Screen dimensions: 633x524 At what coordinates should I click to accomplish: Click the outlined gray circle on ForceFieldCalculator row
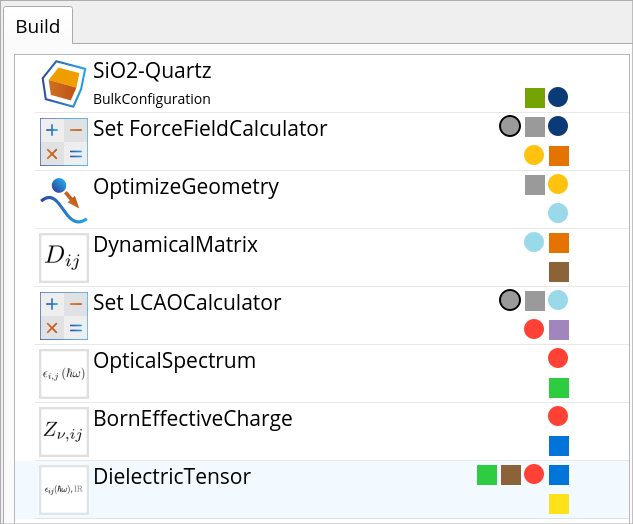[510, 126]
